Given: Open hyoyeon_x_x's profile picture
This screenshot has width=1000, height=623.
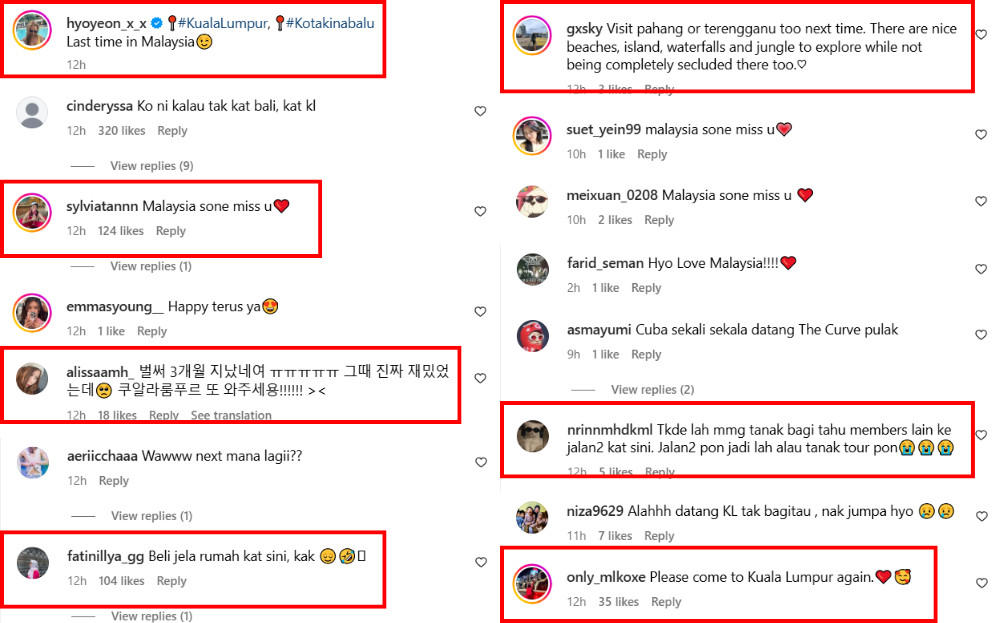Looking at the screenshot, I should pyautogui.click(x=32, y=30).
